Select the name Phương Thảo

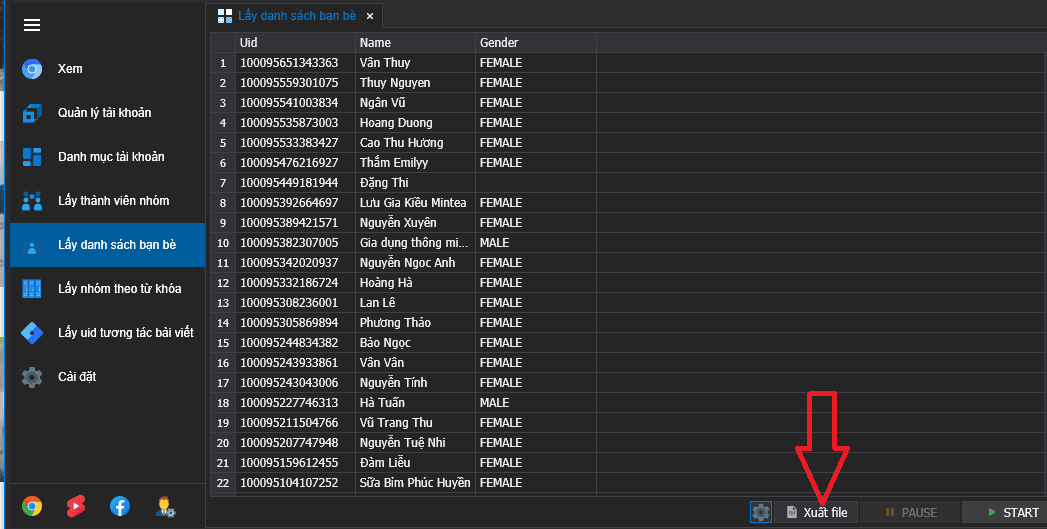coord(395,323)
